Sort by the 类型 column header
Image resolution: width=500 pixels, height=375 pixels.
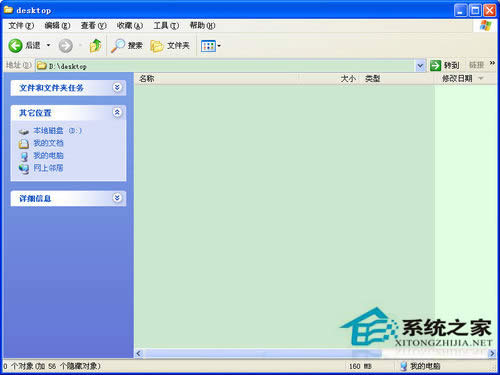tap(397, 78)
